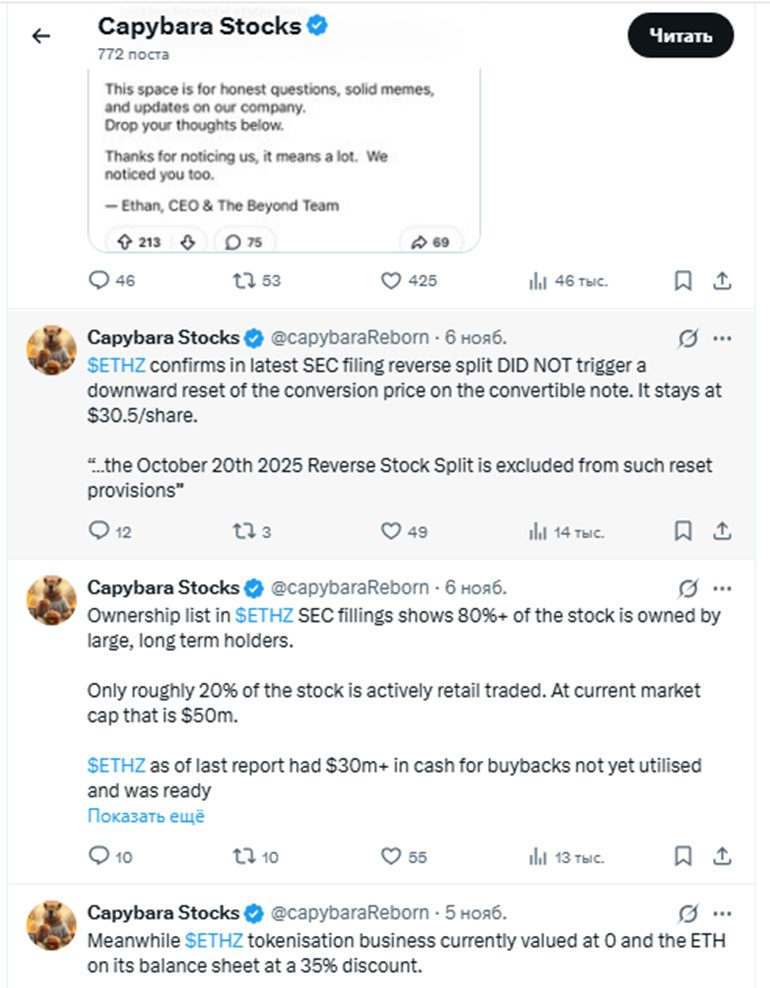View analytics of ownership list post

pos(538,856)
